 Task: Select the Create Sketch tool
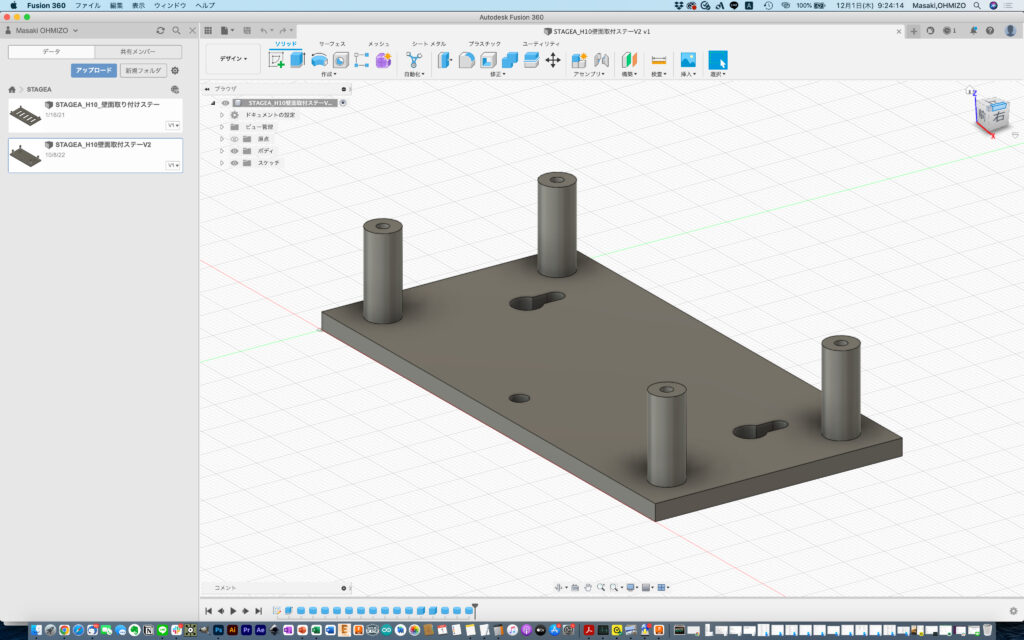277,60
